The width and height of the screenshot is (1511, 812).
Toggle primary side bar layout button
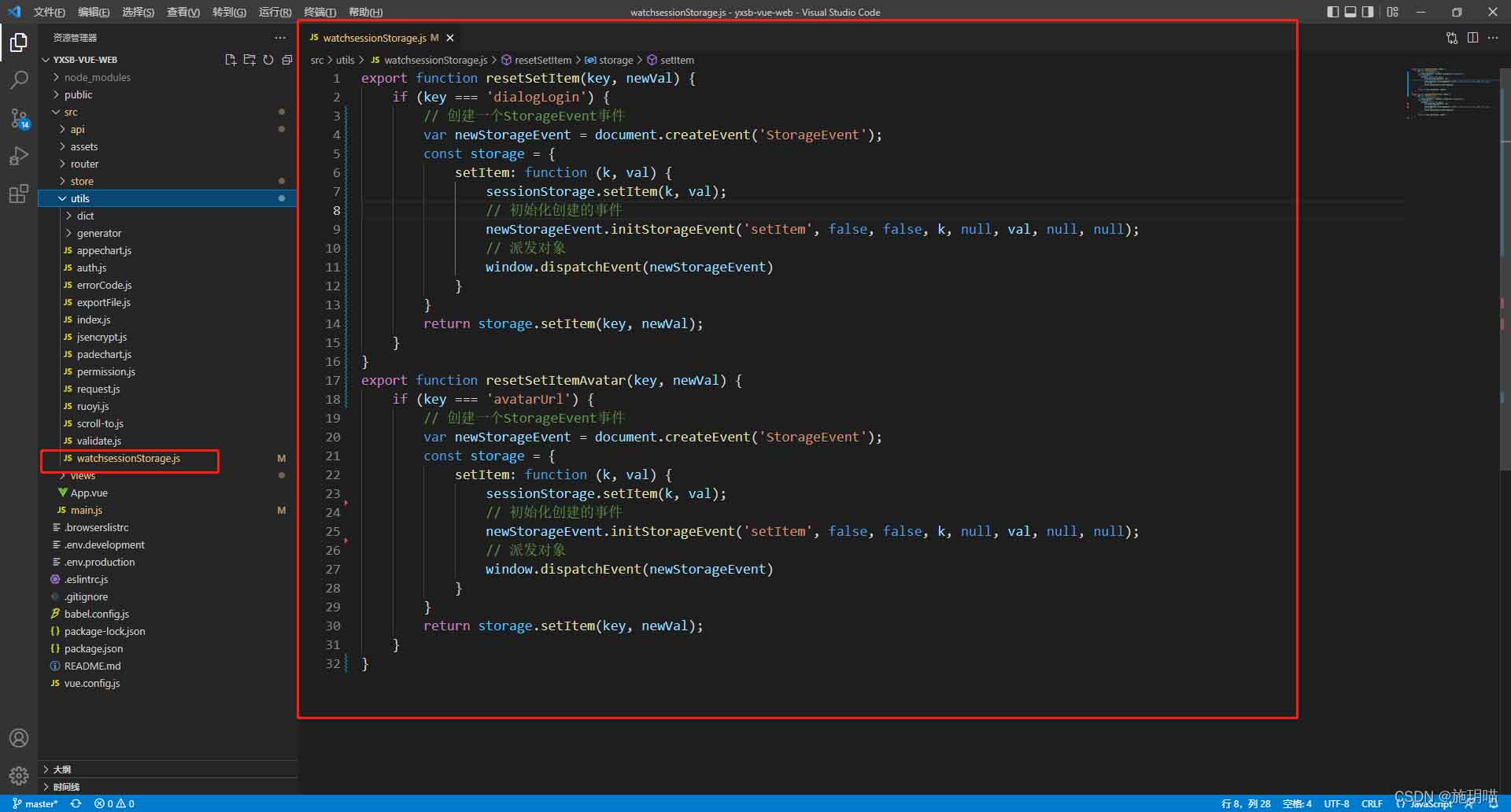point(1332,12)
